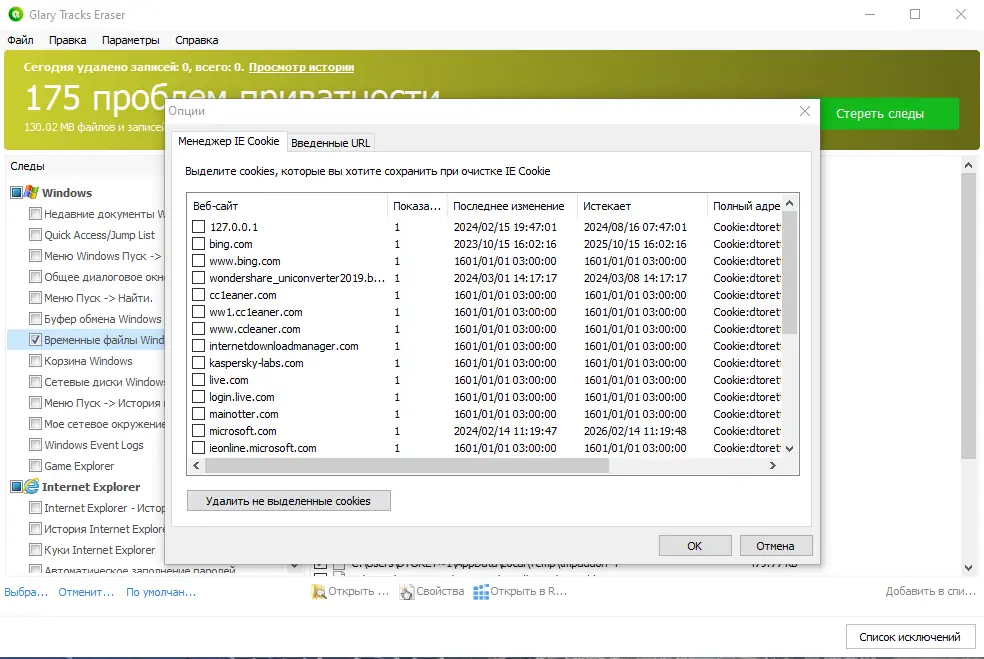Click the main window scroll-up arrow

[968, 166]
